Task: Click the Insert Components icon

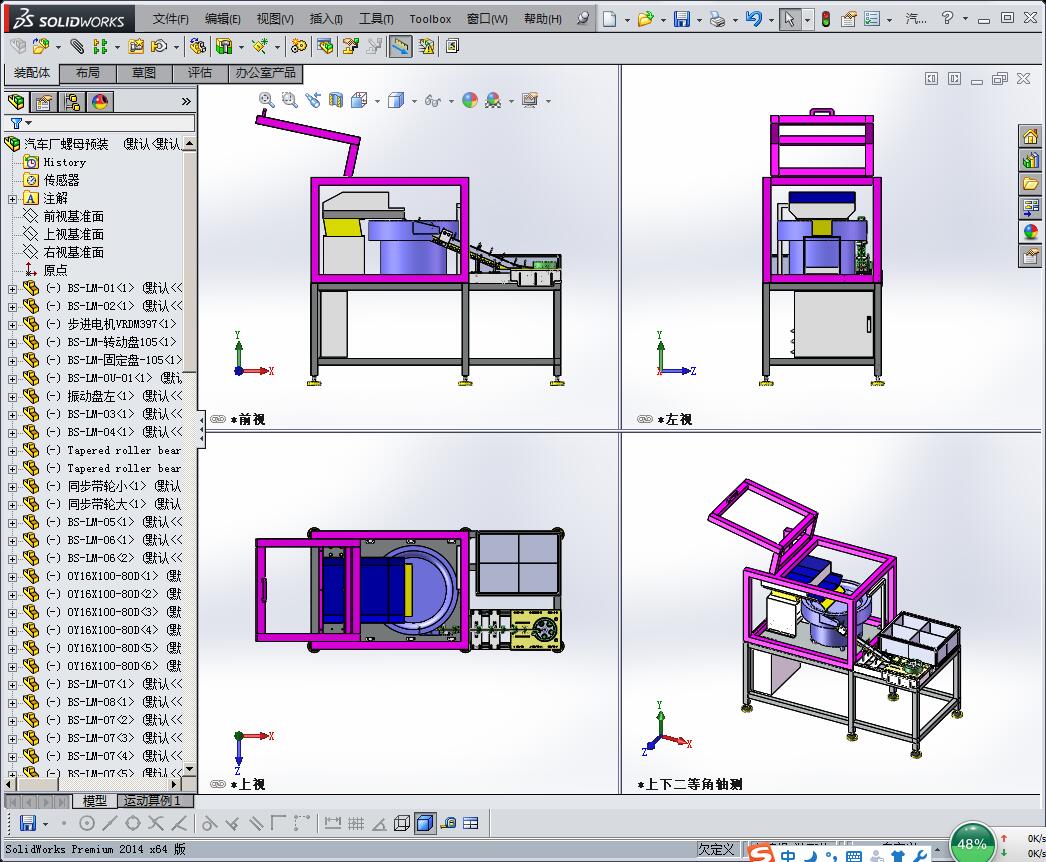Action: coord(40,46)
